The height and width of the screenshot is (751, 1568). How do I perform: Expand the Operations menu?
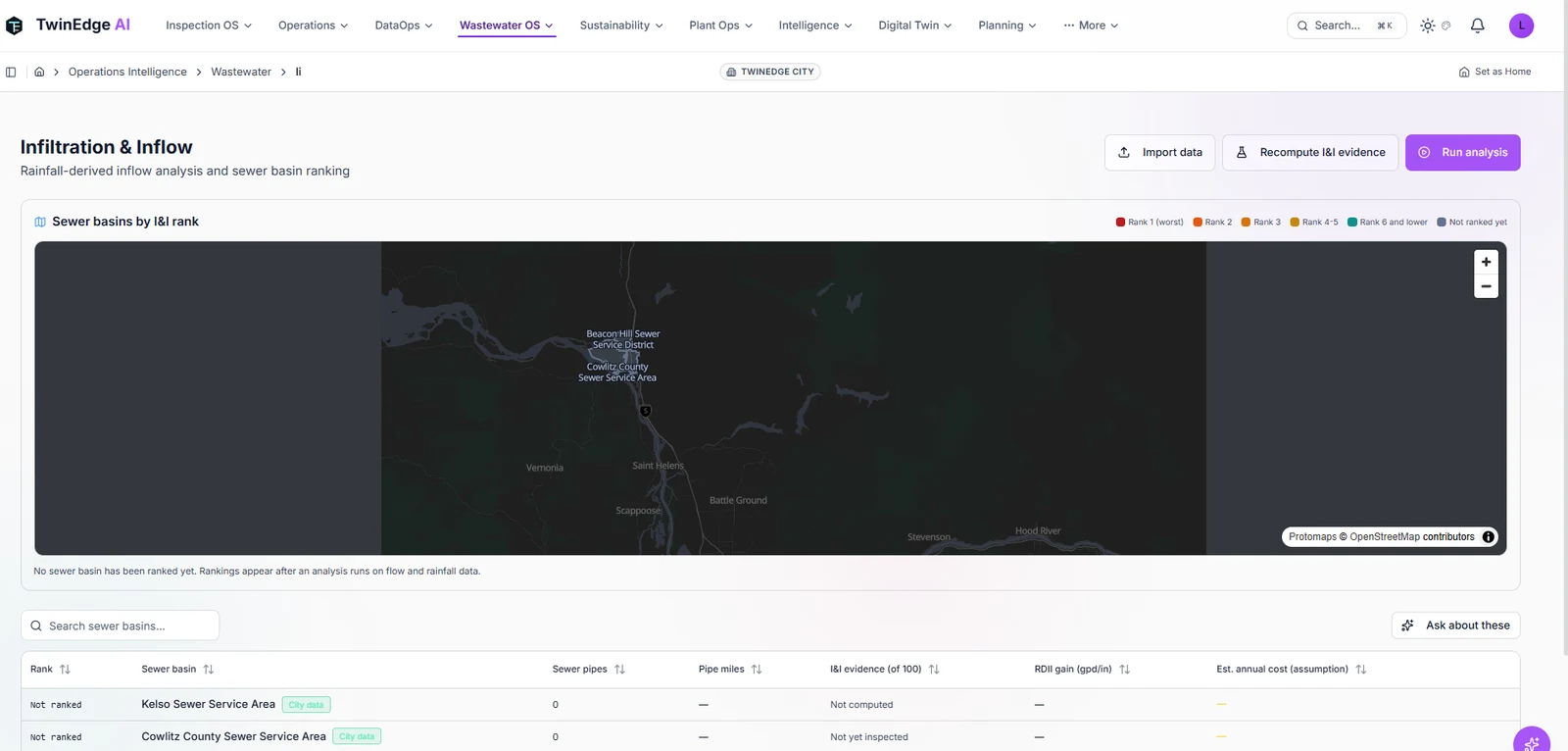(313, 25)
